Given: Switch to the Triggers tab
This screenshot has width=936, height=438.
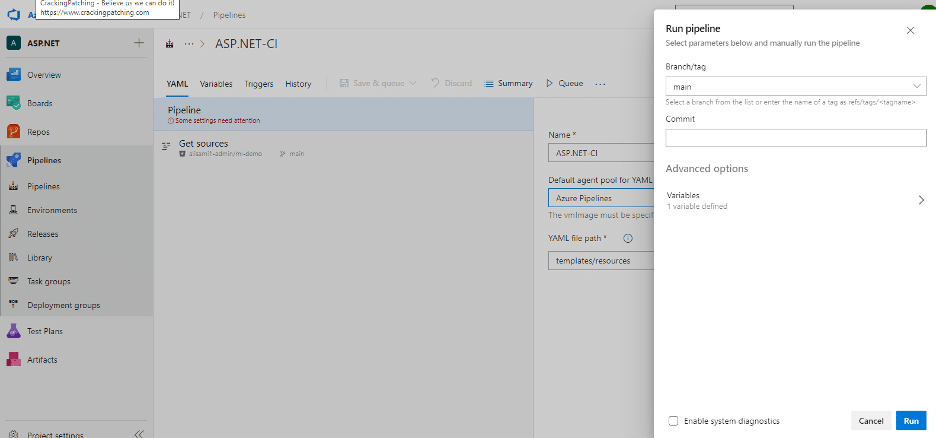Looking at the screenshot, I should pyautogui.click(x=259, y=84).
